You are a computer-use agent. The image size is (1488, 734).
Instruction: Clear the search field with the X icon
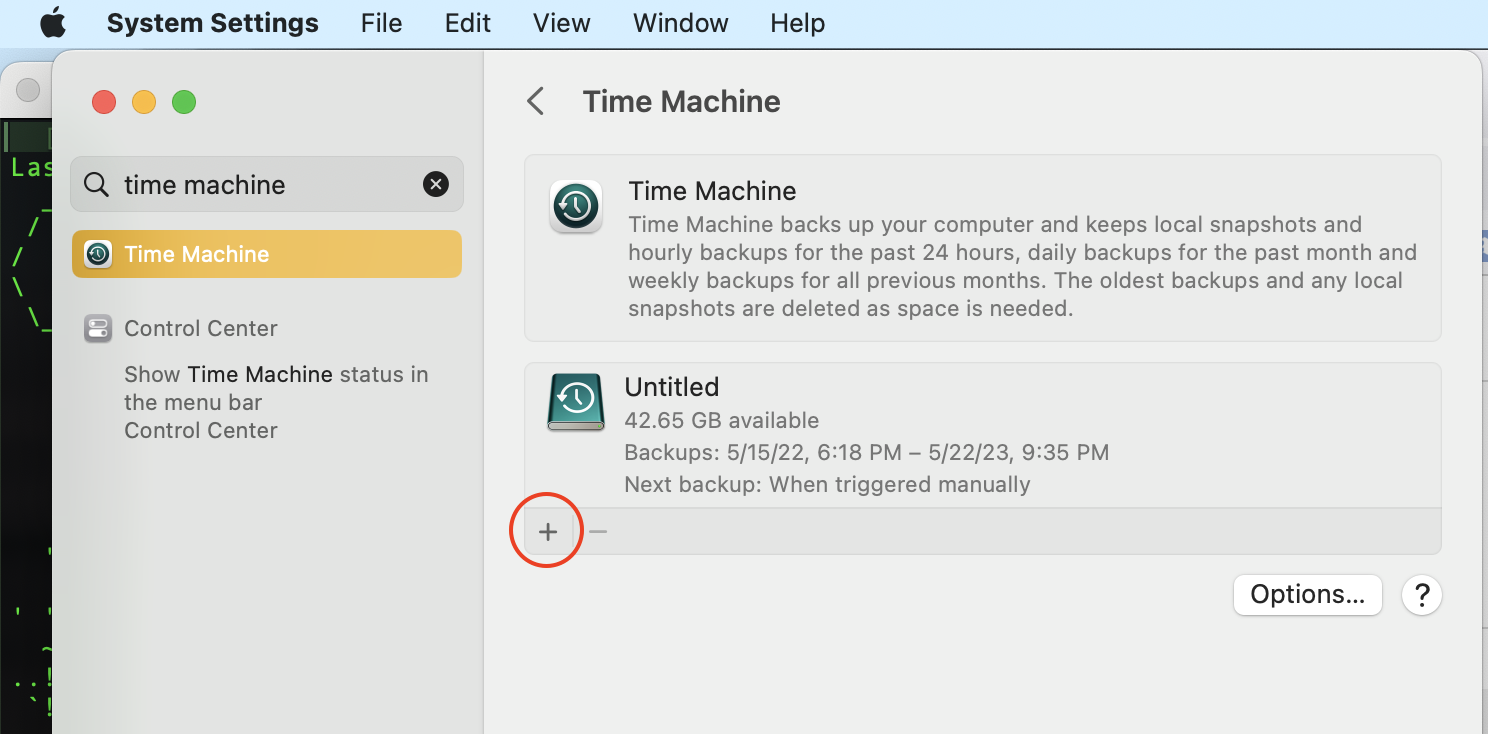coord(436,184)
